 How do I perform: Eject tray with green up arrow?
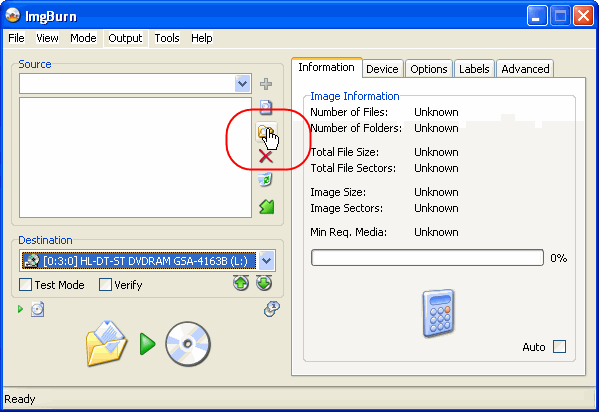[x=241, y=283]
